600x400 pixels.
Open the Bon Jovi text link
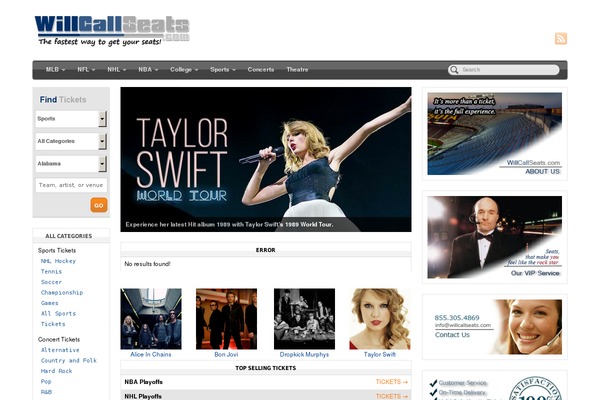tap(226, 354)
